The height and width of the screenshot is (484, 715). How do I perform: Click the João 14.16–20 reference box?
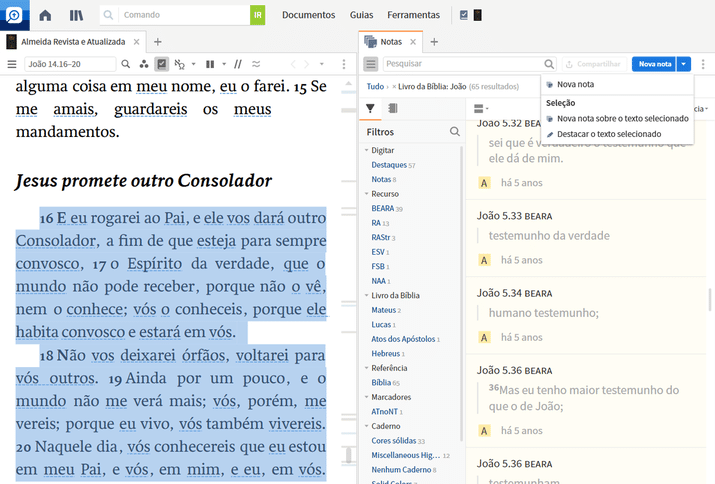click(70, 64)
